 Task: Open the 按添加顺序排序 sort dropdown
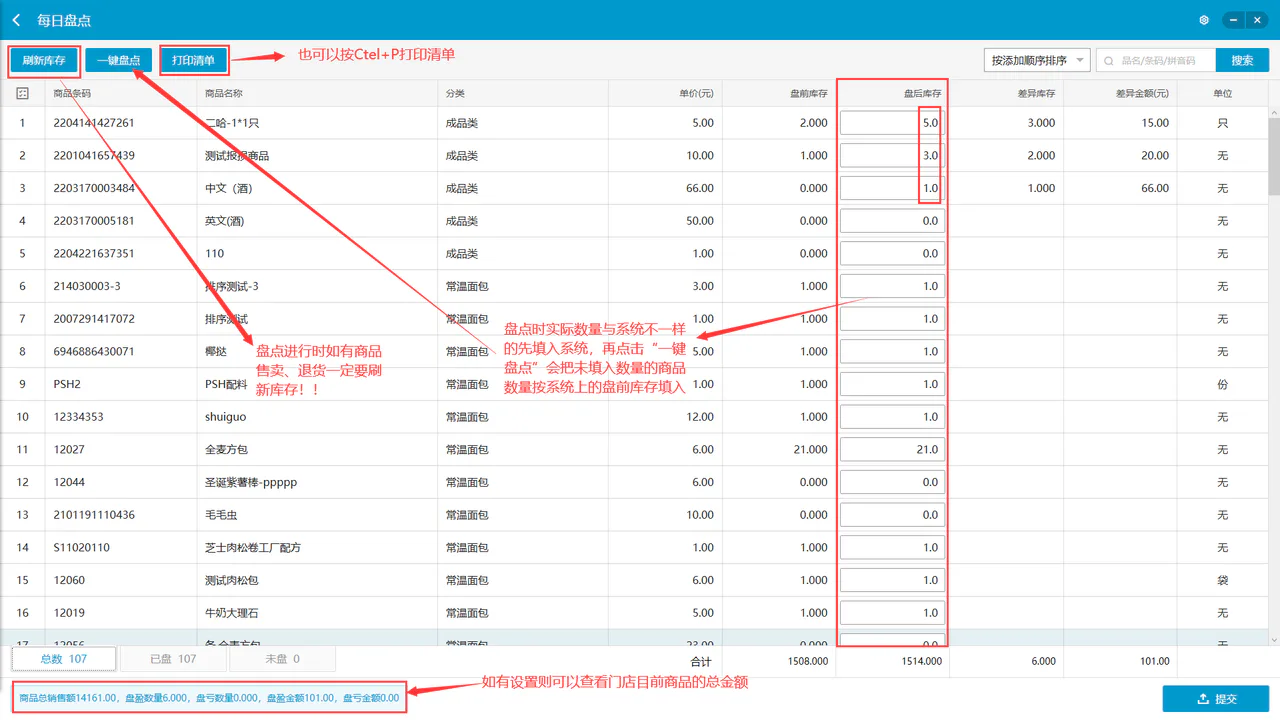(1036, 60)
